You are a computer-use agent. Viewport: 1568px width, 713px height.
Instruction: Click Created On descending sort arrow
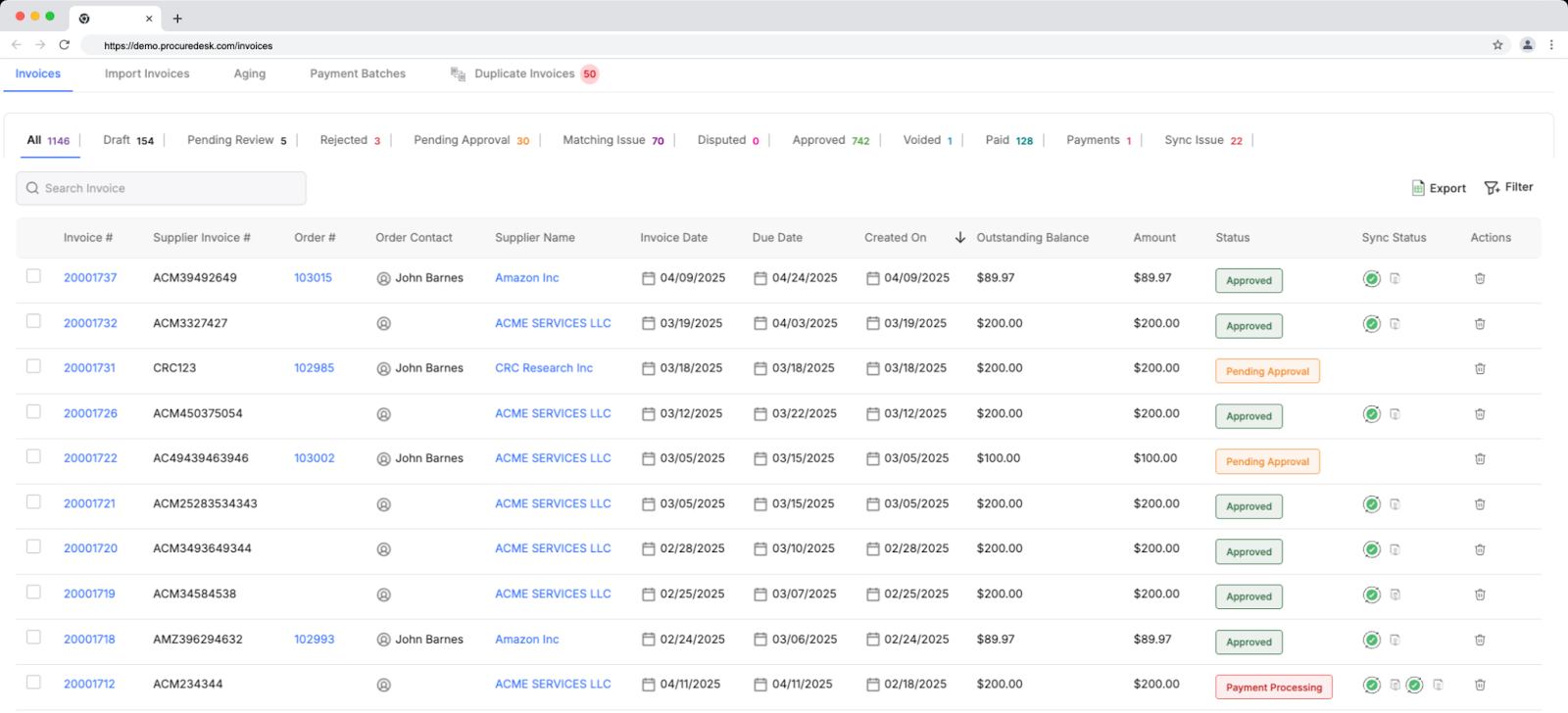[960, 238]
